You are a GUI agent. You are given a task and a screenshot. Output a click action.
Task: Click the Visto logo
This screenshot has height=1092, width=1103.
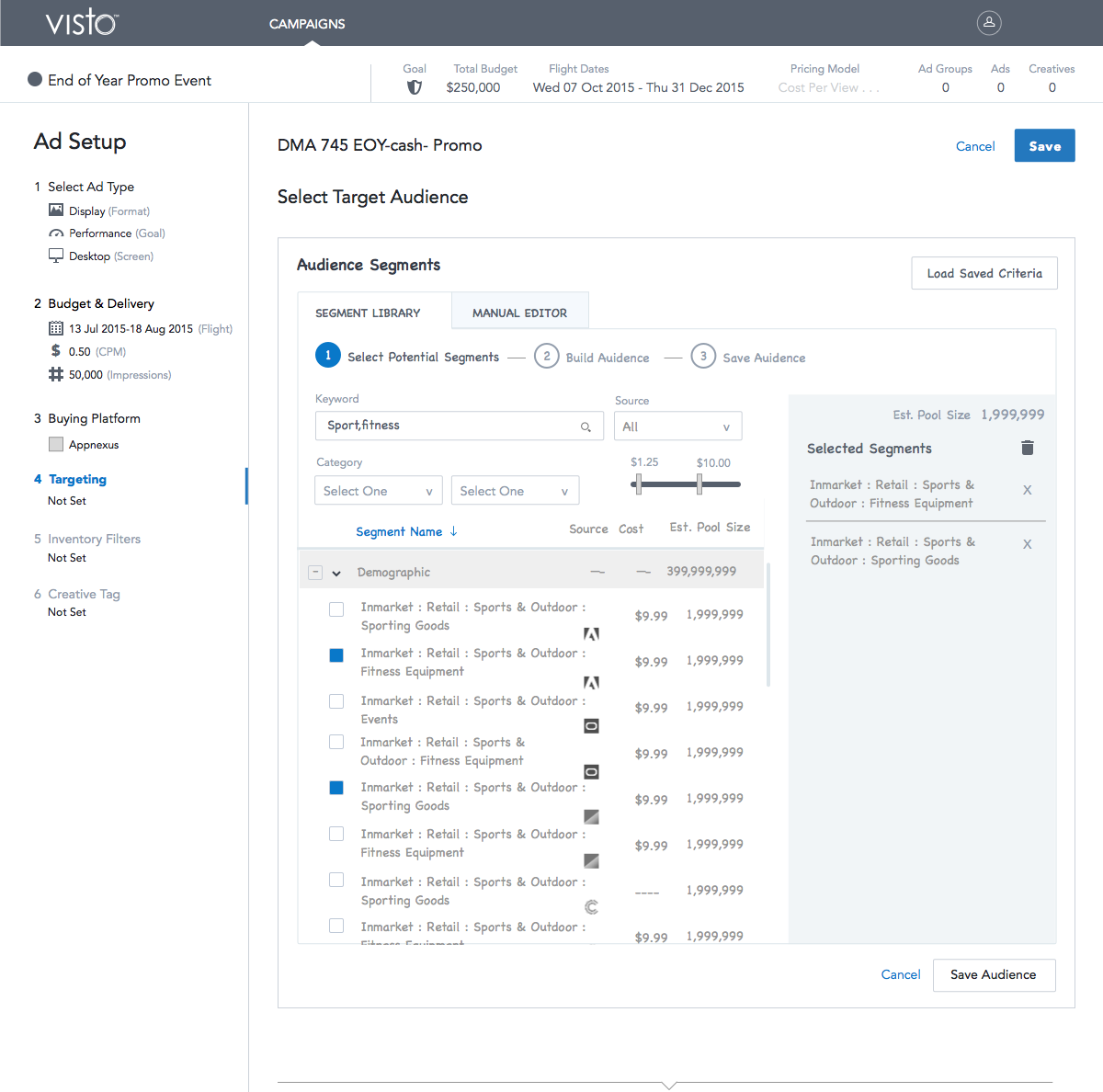coord(82,23)
